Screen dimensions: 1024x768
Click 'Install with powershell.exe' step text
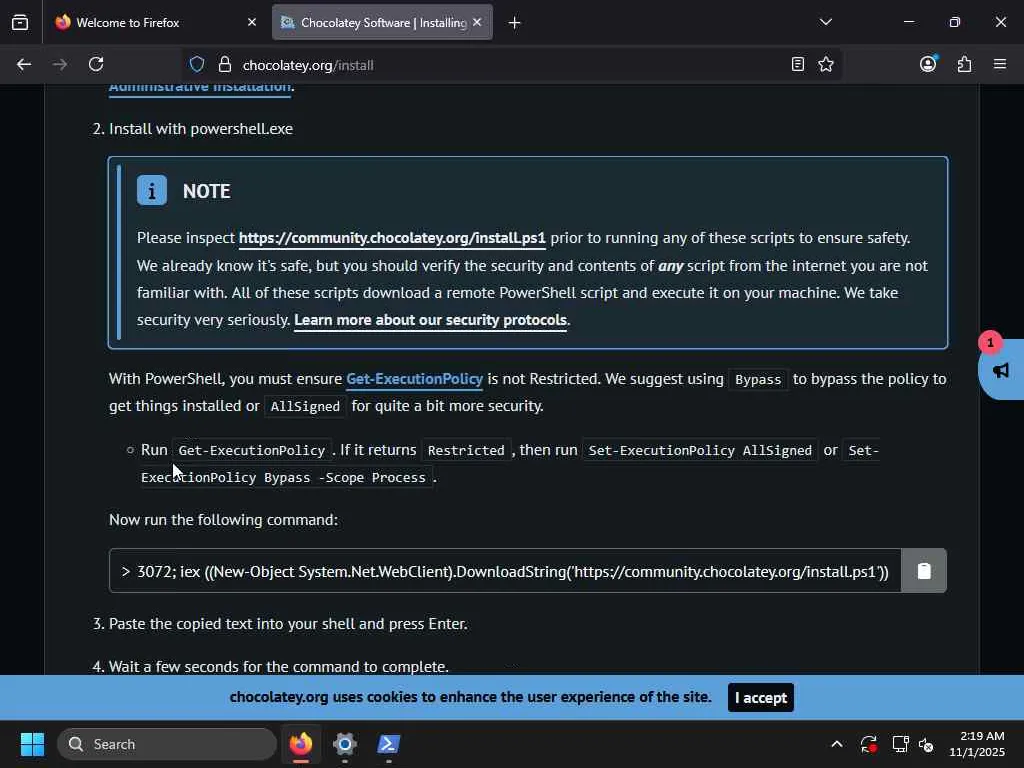tap(200, 129)
